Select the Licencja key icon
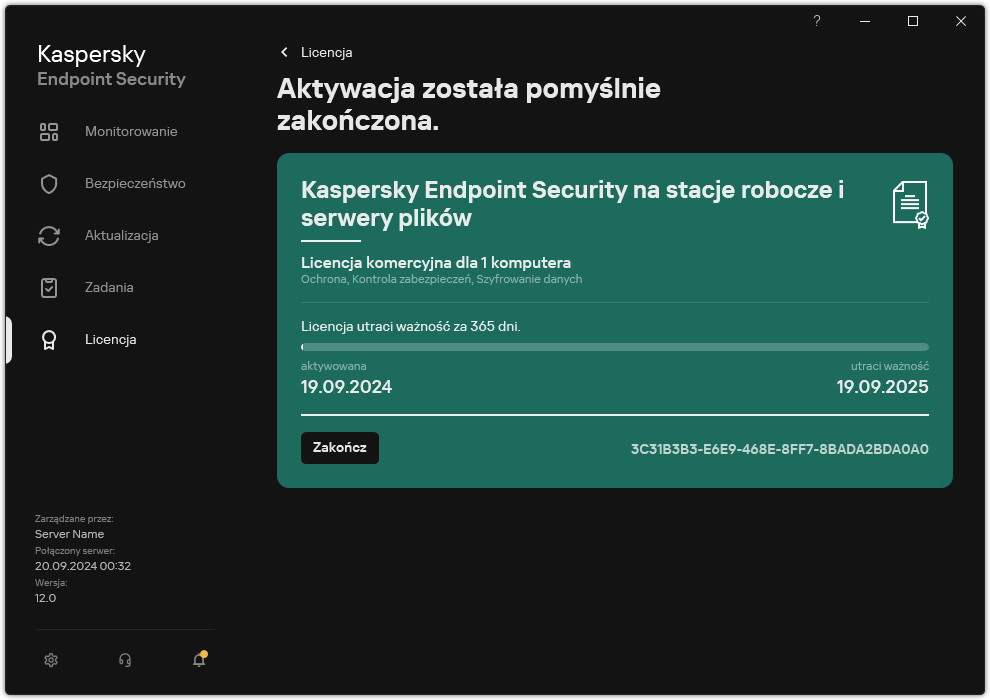Image resolution: width=990 pixels, height=700 pixels. pos(49,339)
